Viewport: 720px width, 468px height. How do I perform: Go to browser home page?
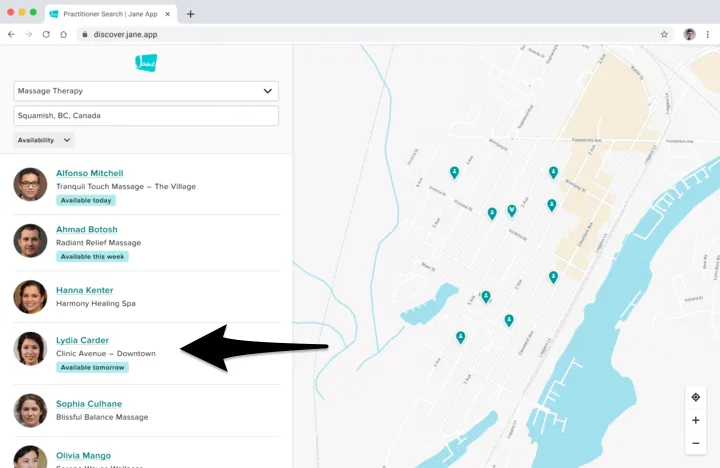64,34
